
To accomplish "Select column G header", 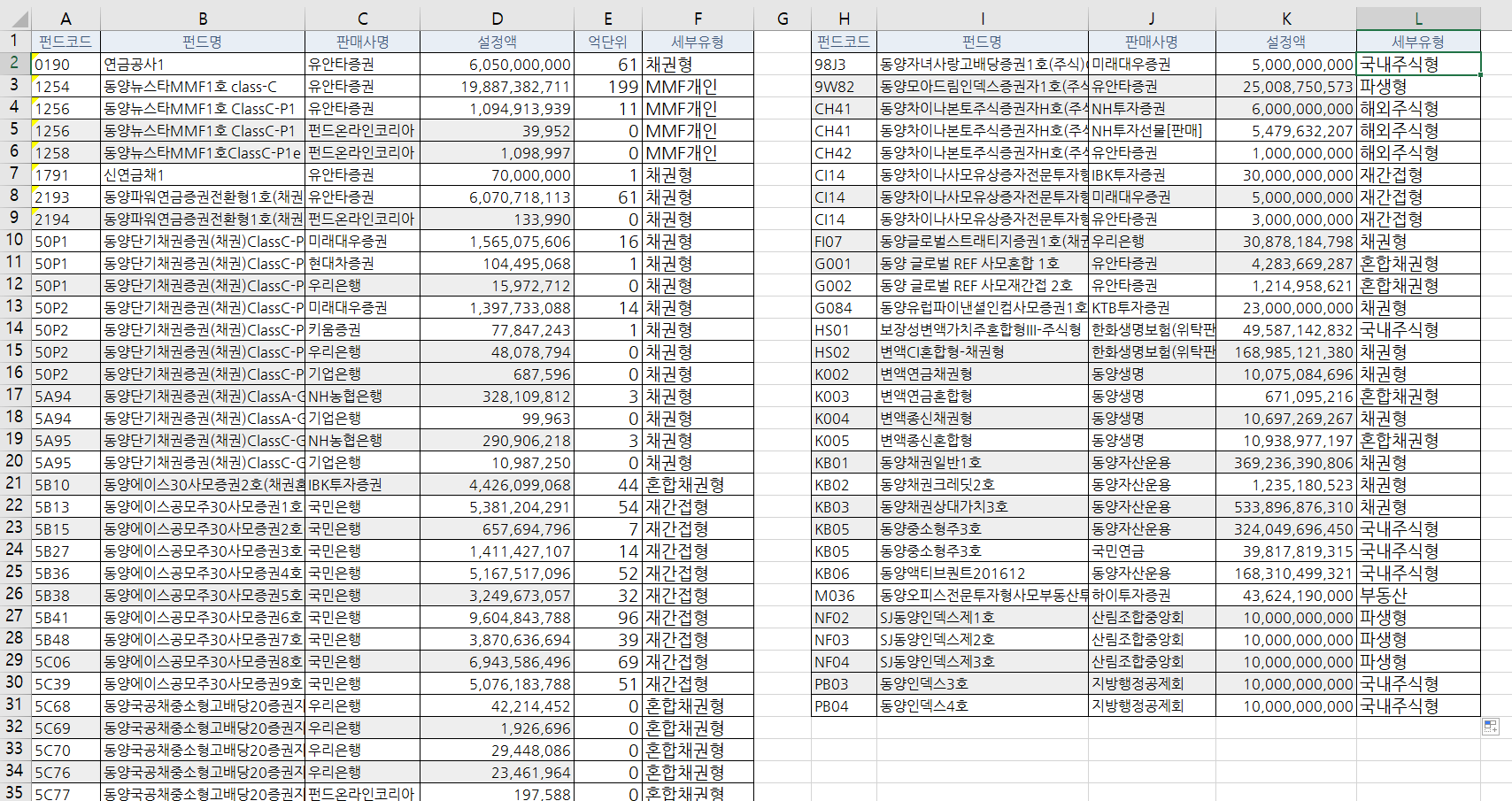I will tap(783, 19).
